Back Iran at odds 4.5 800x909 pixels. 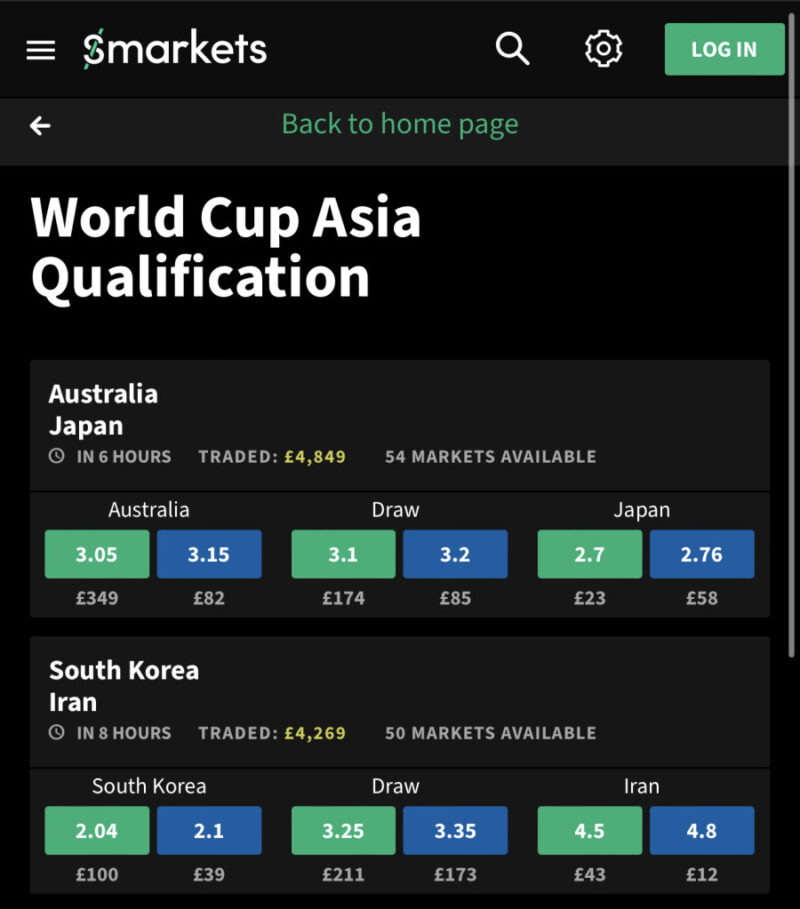(x=590, y=831)
